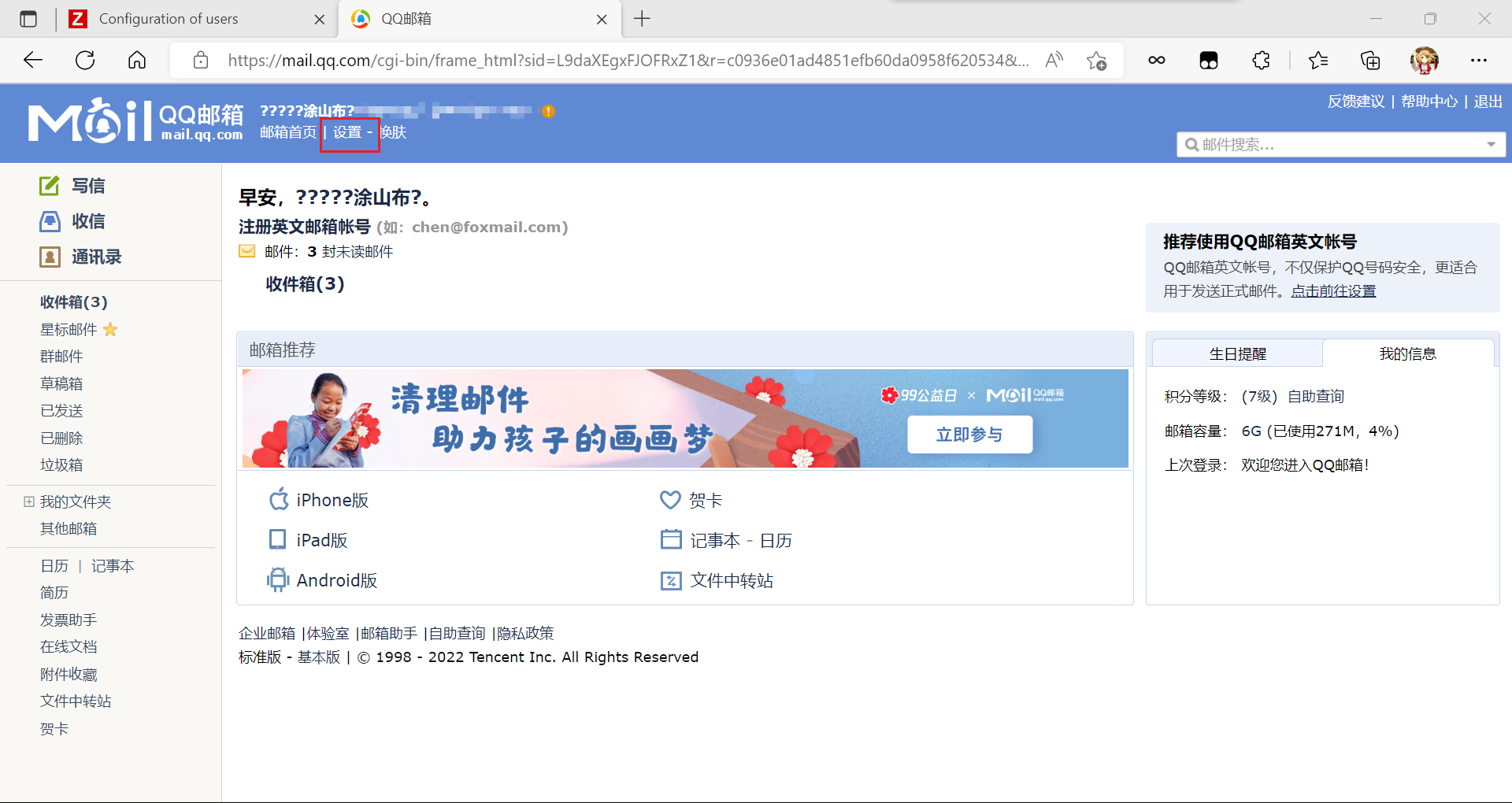Click the file transfer station icon
The width and height of the screenshot is (1512, 803).
click(671, 580)
